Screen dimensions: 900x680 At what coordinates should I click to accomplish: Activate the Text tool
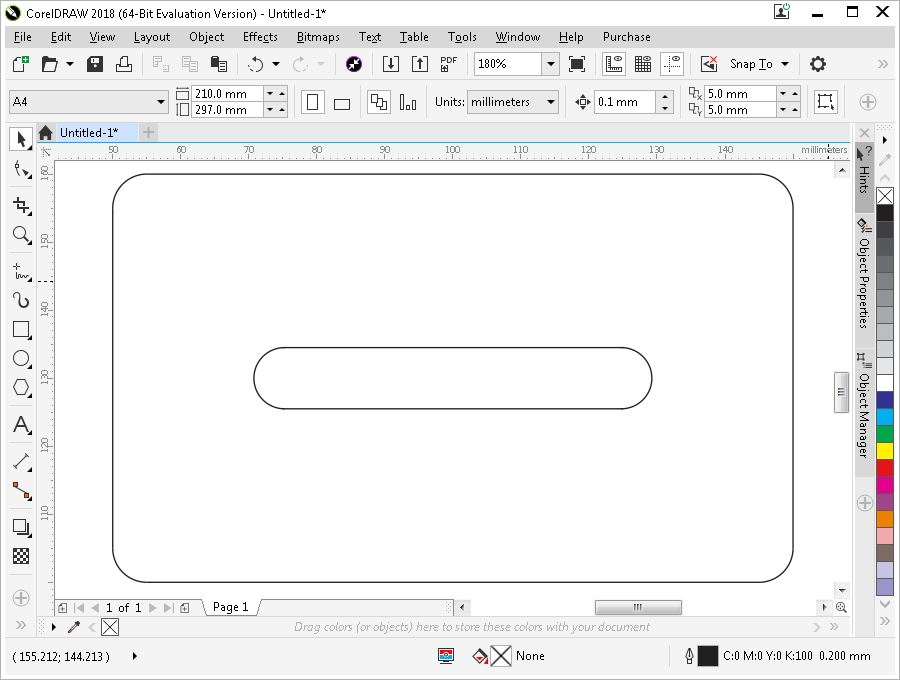[x=21, y=426]
